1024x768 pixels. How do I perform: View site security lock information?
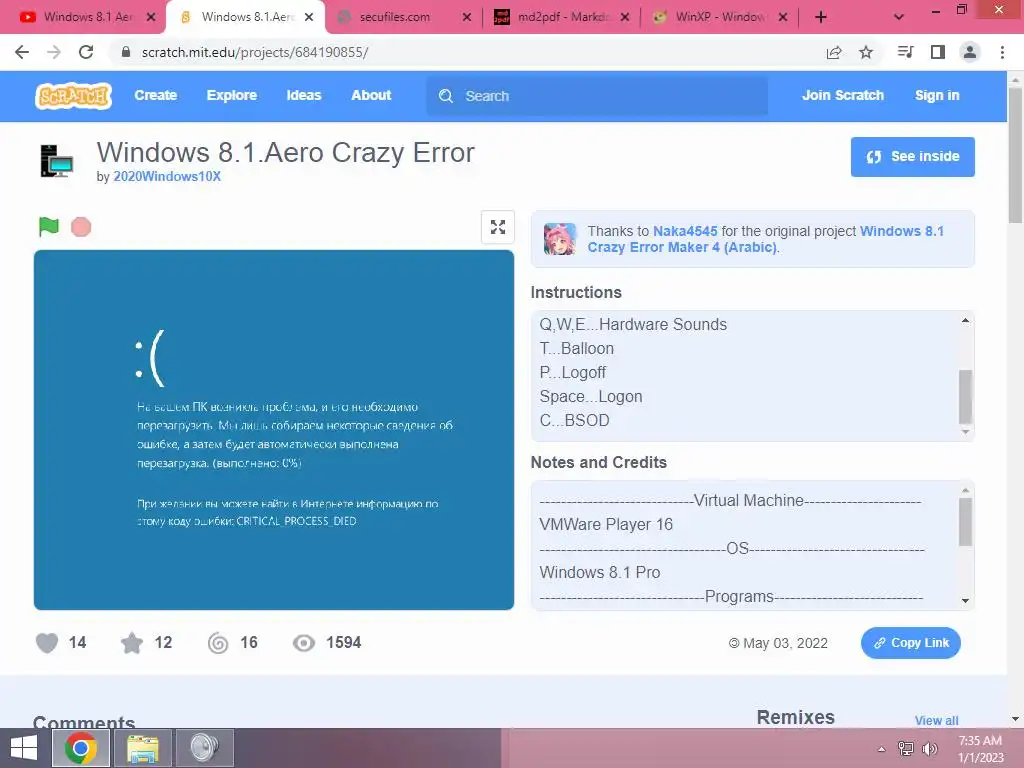coord(127,52)
